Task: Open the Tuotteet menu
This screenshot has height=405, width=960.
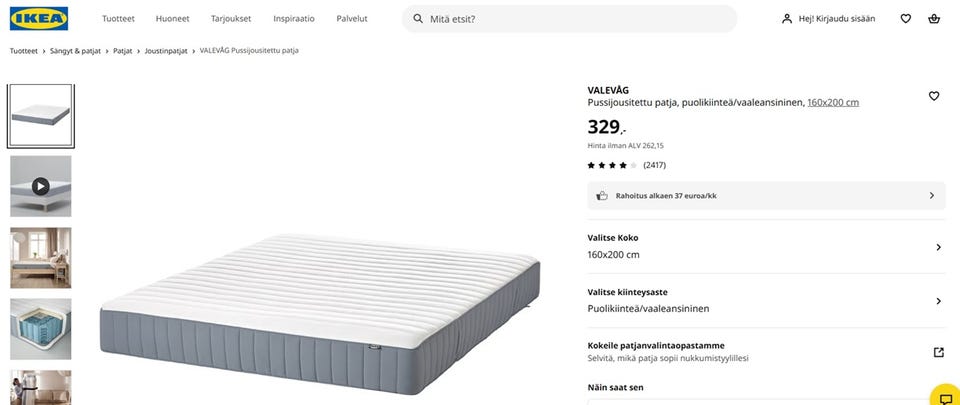Action: [x=118, y=19]
